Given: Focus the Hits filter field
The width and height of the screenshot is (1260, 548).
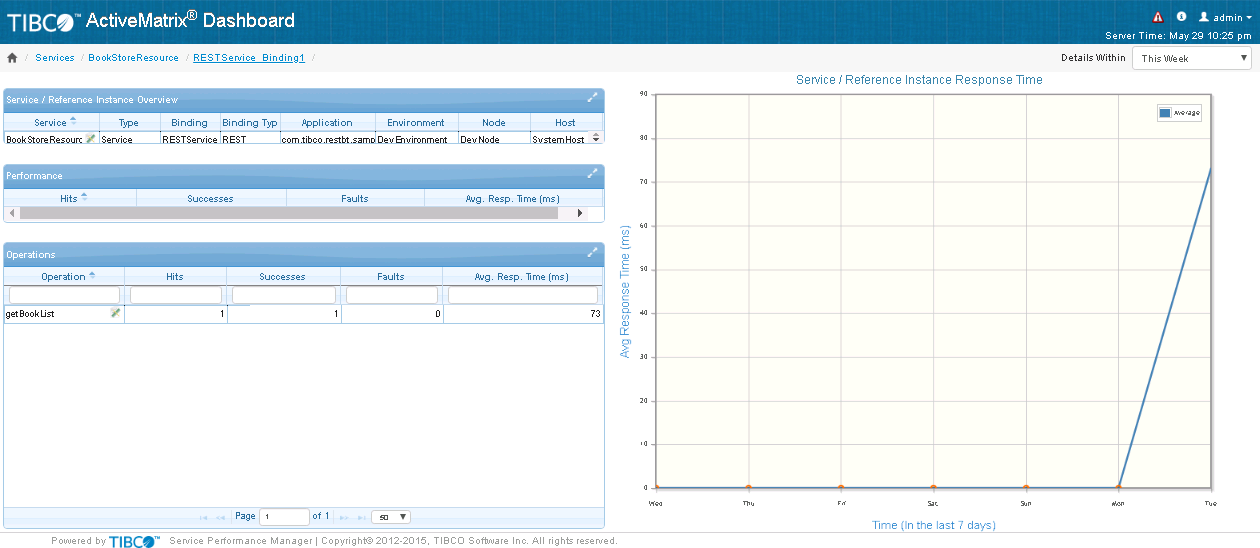Looking at the screenshot, I should (176, 295).
